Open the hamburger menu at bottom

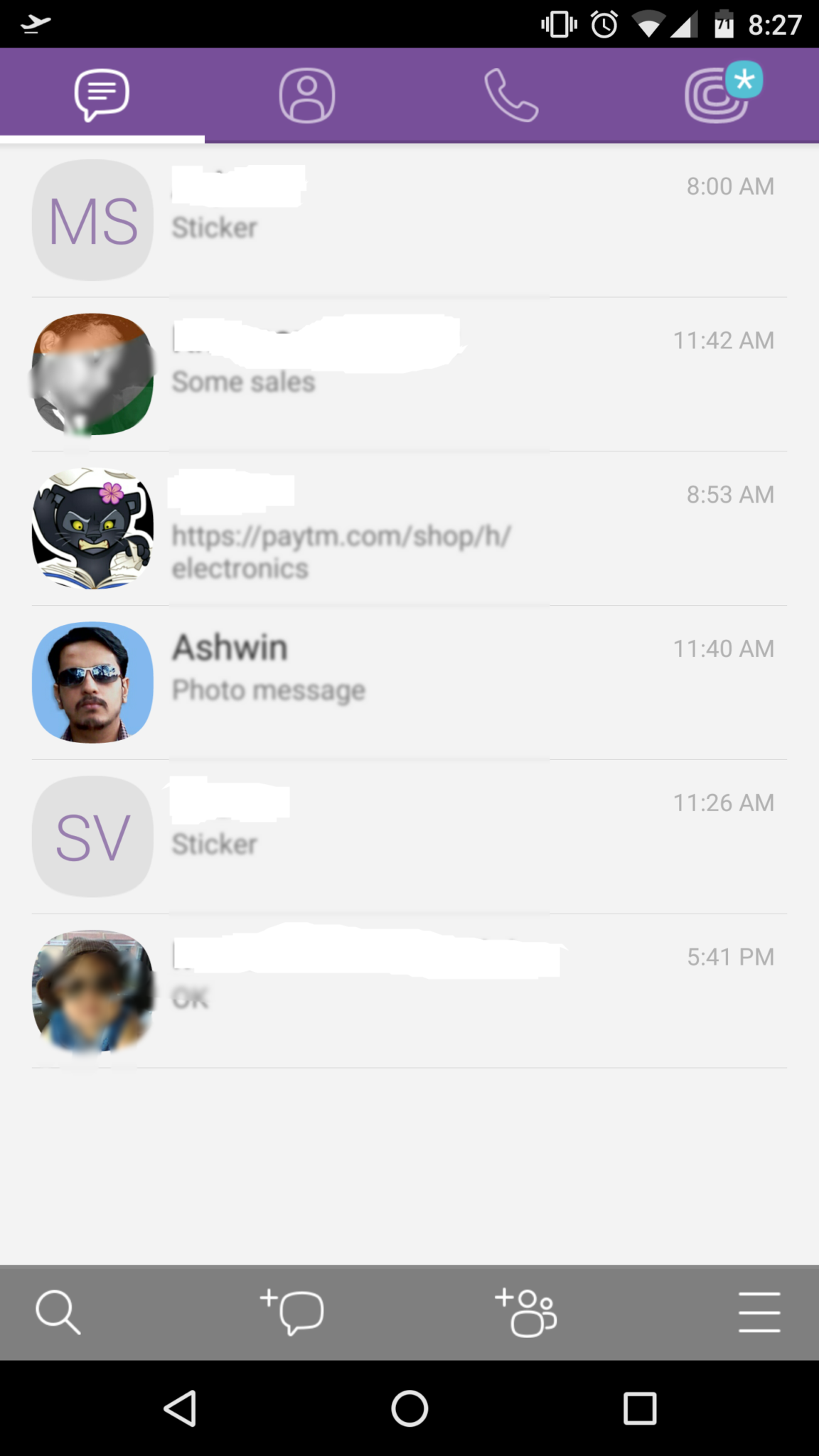coord(759,1312)
